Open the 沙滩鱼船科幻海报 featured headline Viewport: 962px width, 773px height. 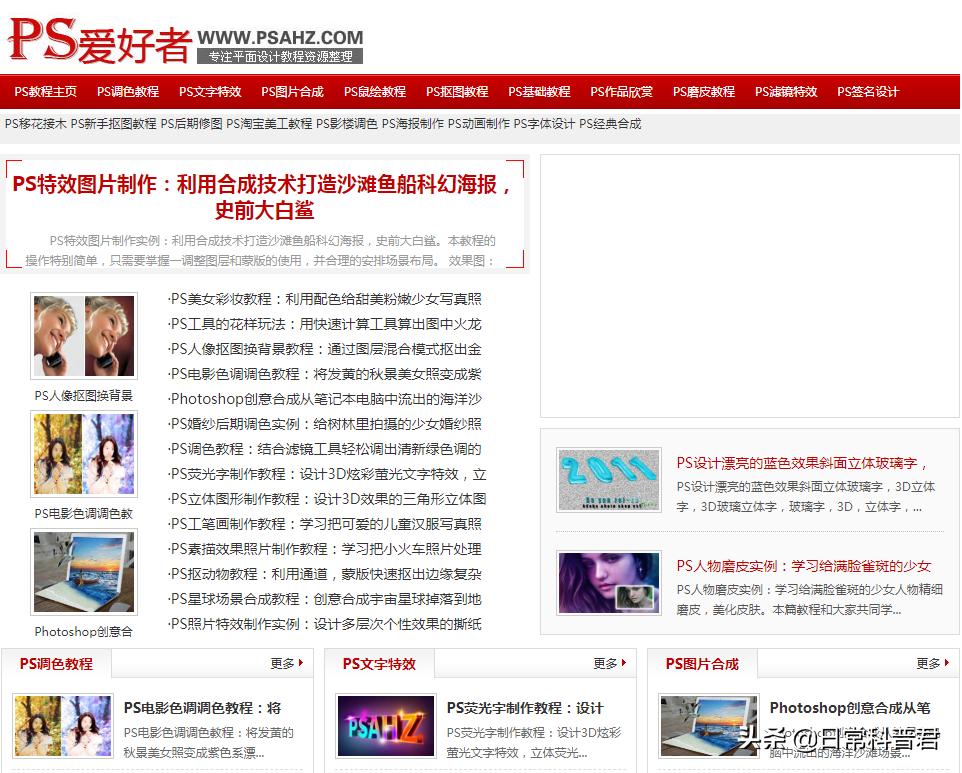(263, 197)
